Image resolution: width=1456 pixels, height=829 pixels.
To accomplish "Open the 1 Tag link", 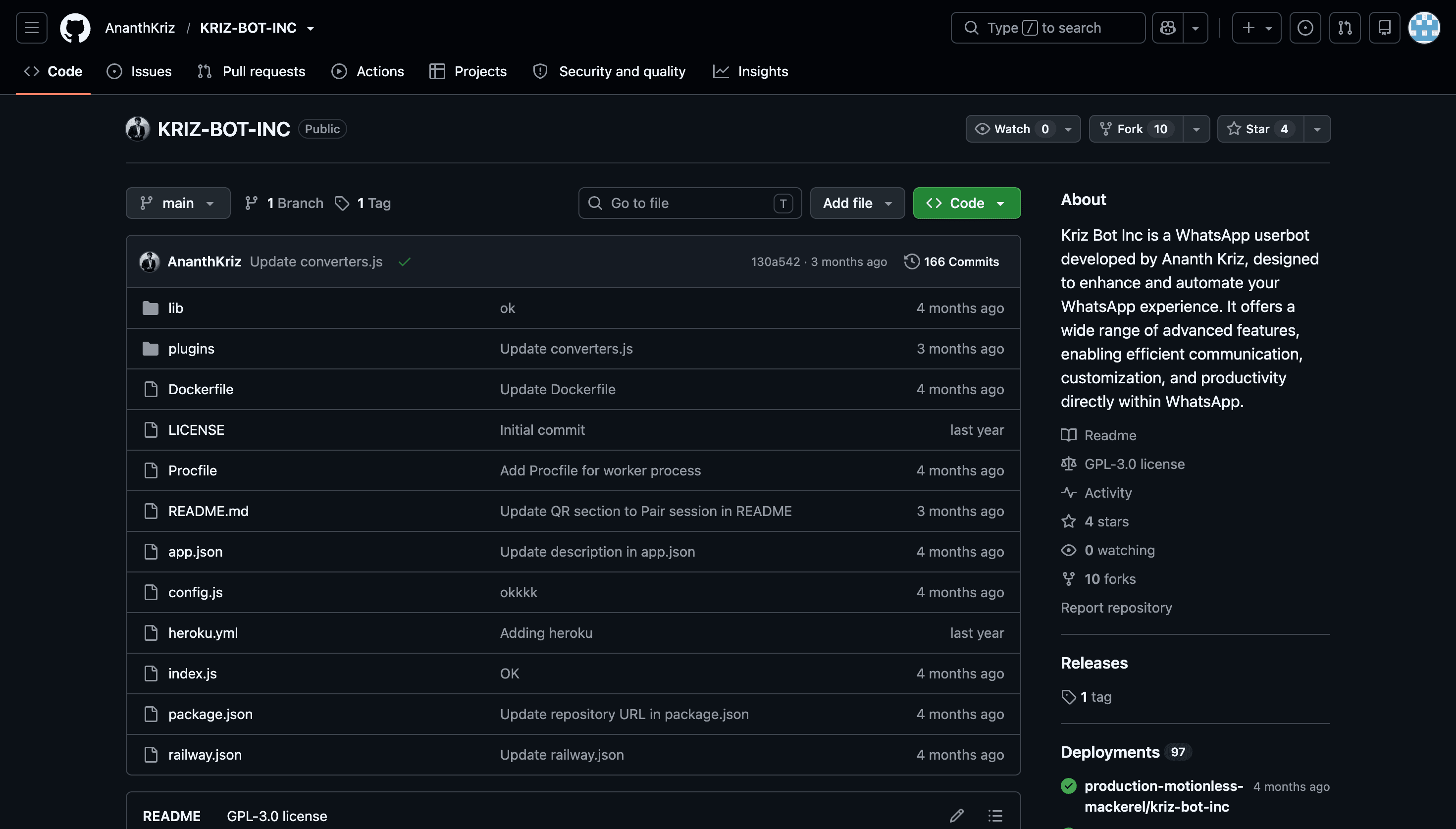I will click(363, 203).
